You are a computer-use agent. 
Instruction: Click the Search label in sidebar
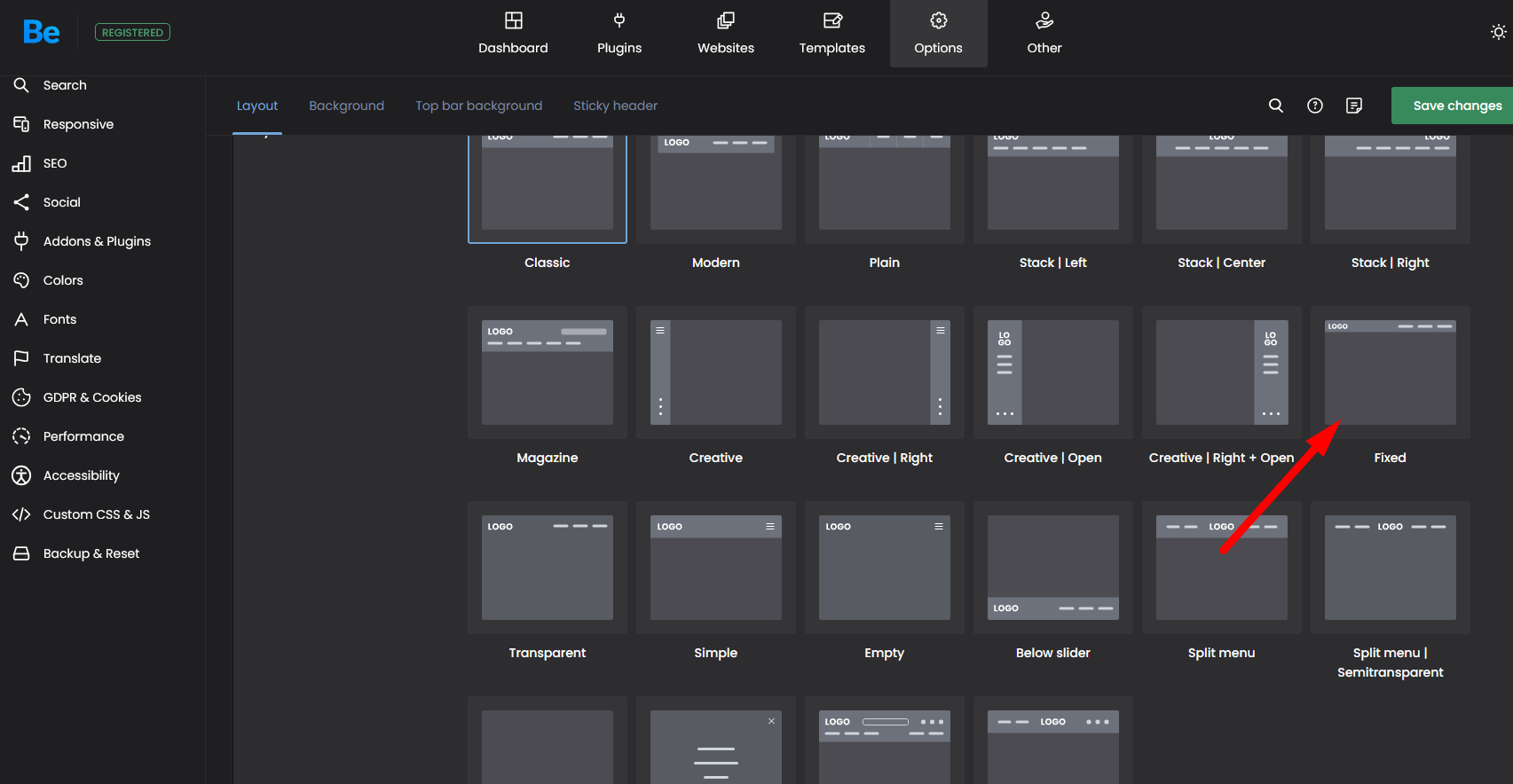coord(65,85)
